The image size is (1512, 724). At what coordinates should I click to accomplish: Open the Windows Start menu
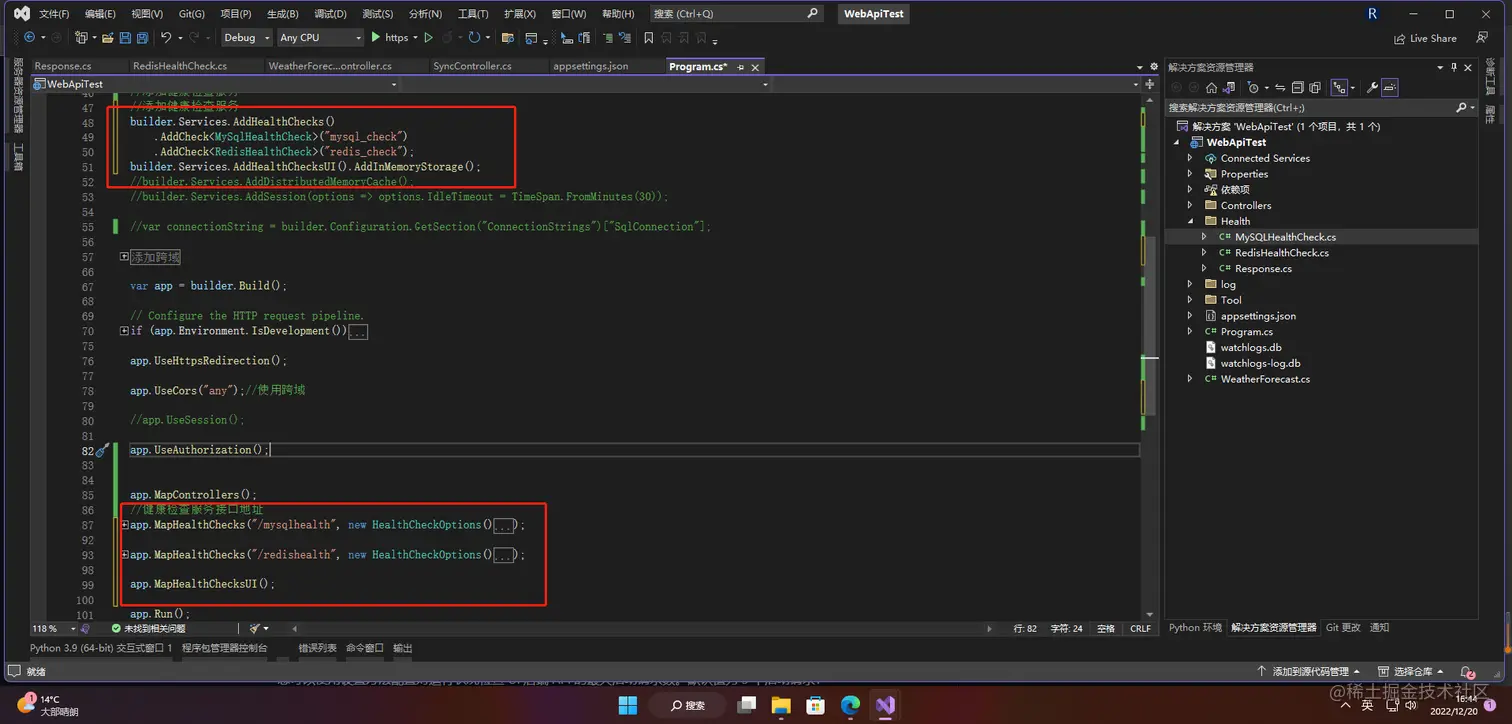pyautogui.click(x=627, y=704)
